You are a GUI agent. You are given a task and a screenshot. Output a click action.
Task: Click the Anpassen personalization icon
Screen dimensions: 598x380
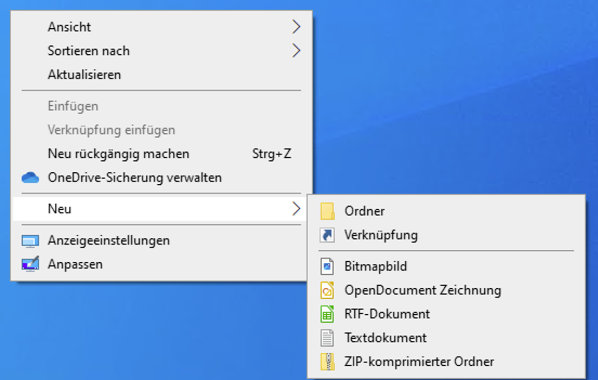[x=30, y=264]
